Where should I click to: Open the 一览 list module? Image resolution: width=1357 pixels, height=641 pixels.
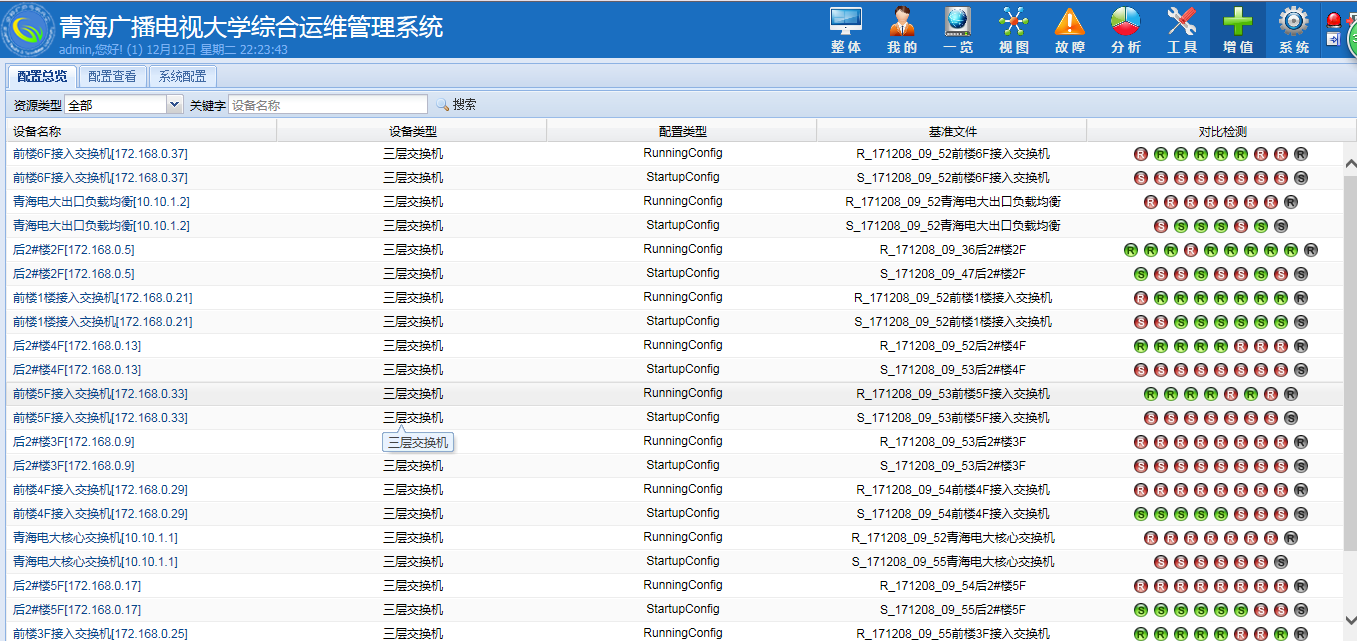[x=958, y=30]
